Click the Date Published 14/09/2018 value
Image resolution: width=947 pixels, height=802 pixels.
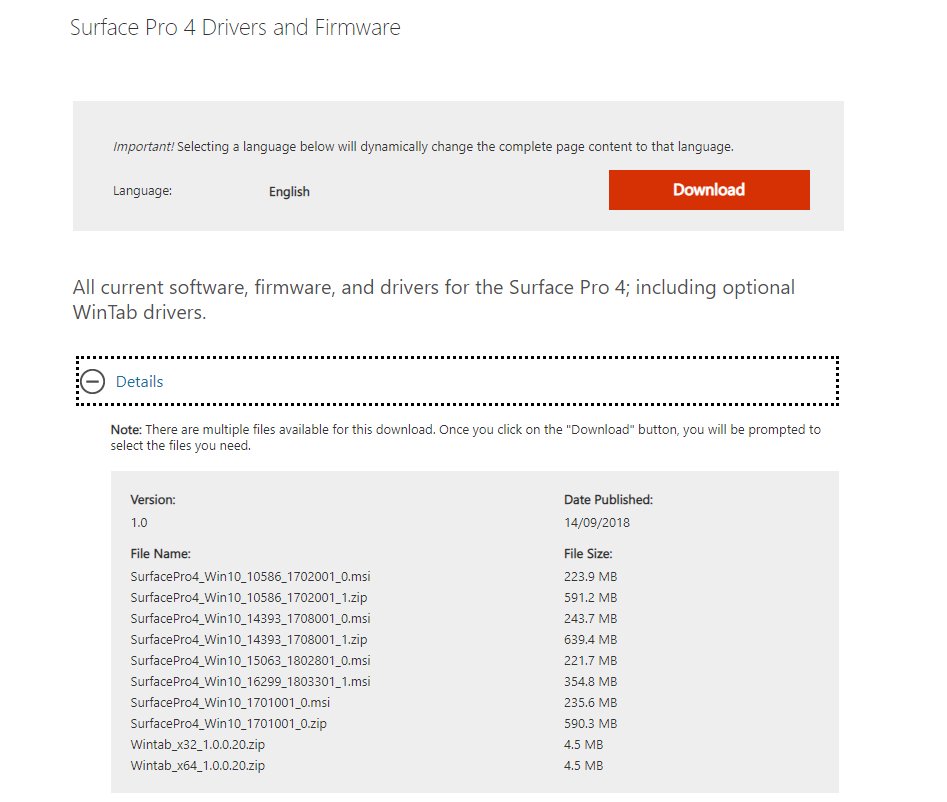pos(598,521)
